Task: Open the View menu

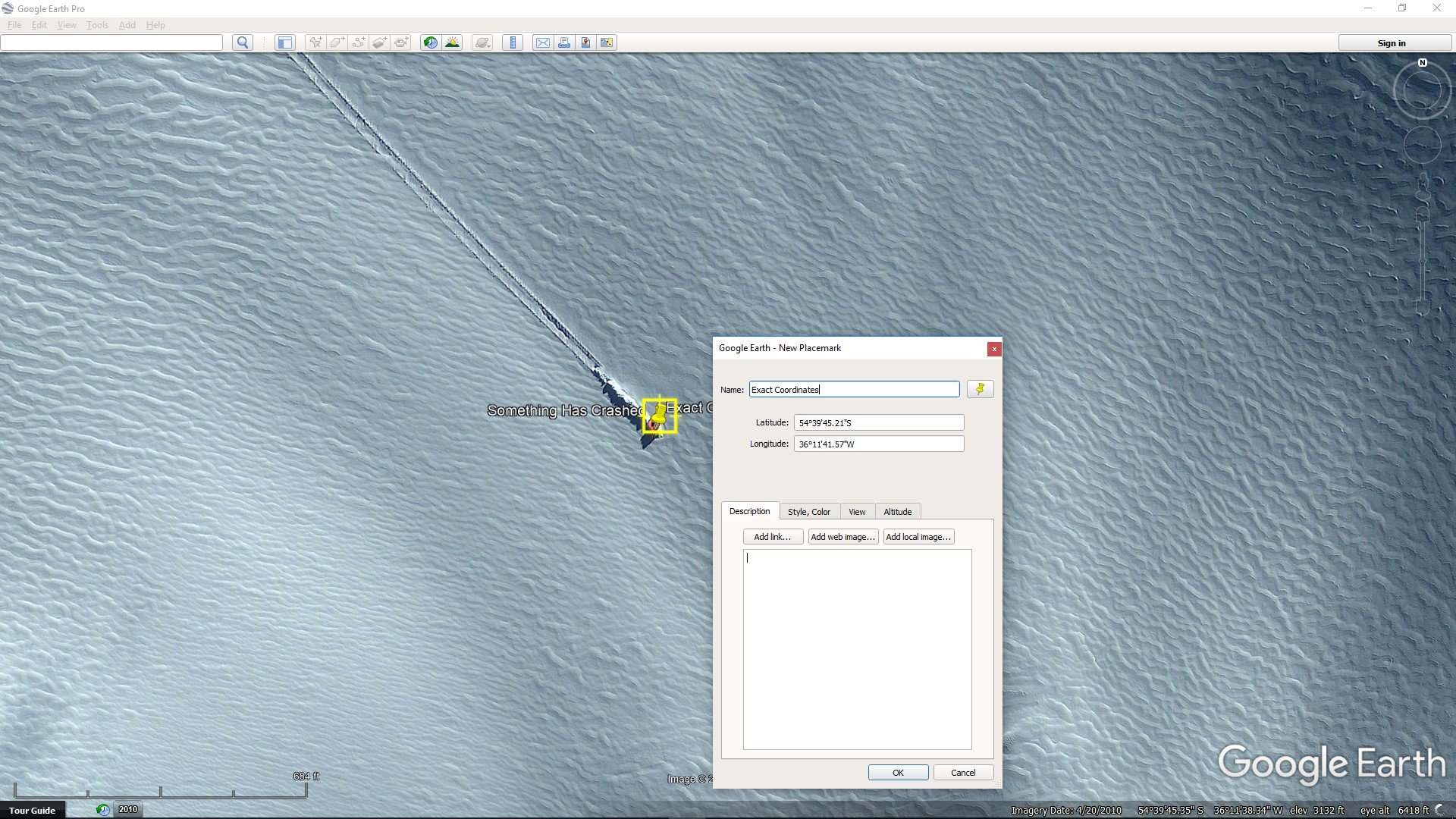Action: click(67, 25)
